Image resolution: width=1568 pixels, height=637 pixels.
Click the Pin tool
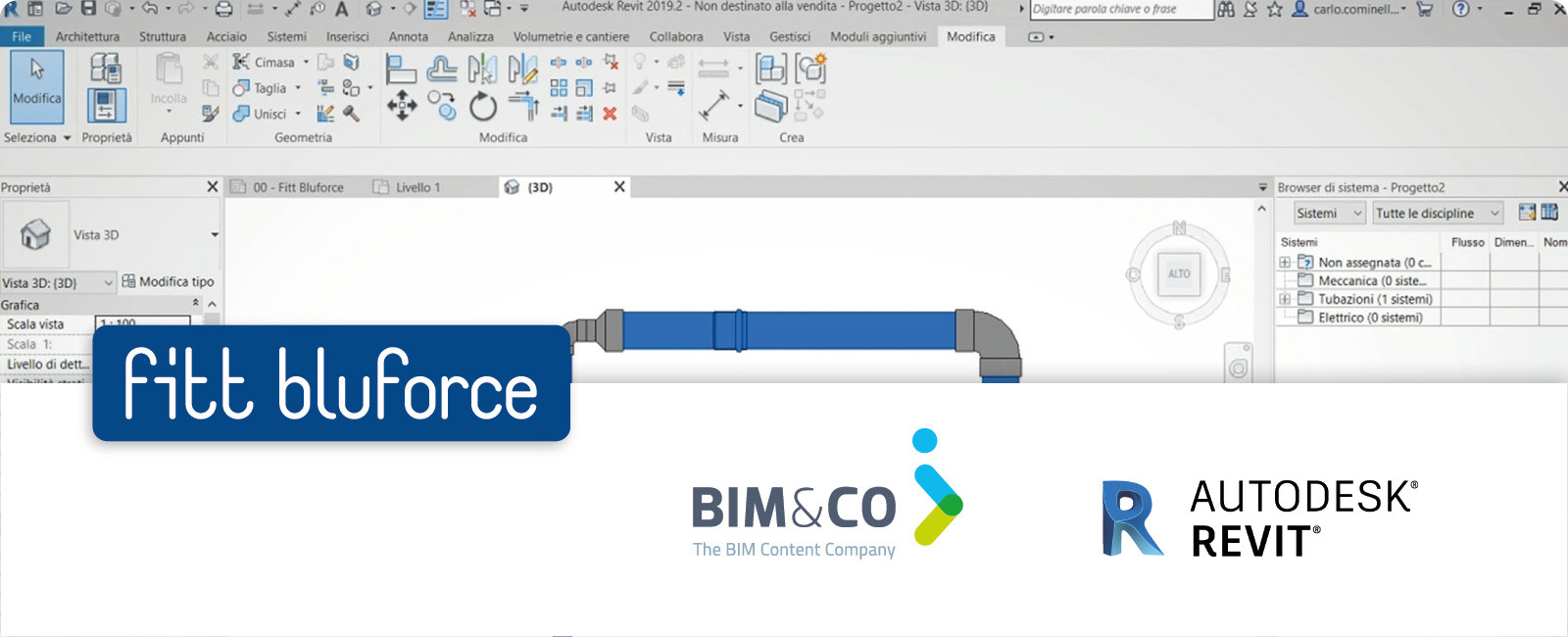click(610, 88)
